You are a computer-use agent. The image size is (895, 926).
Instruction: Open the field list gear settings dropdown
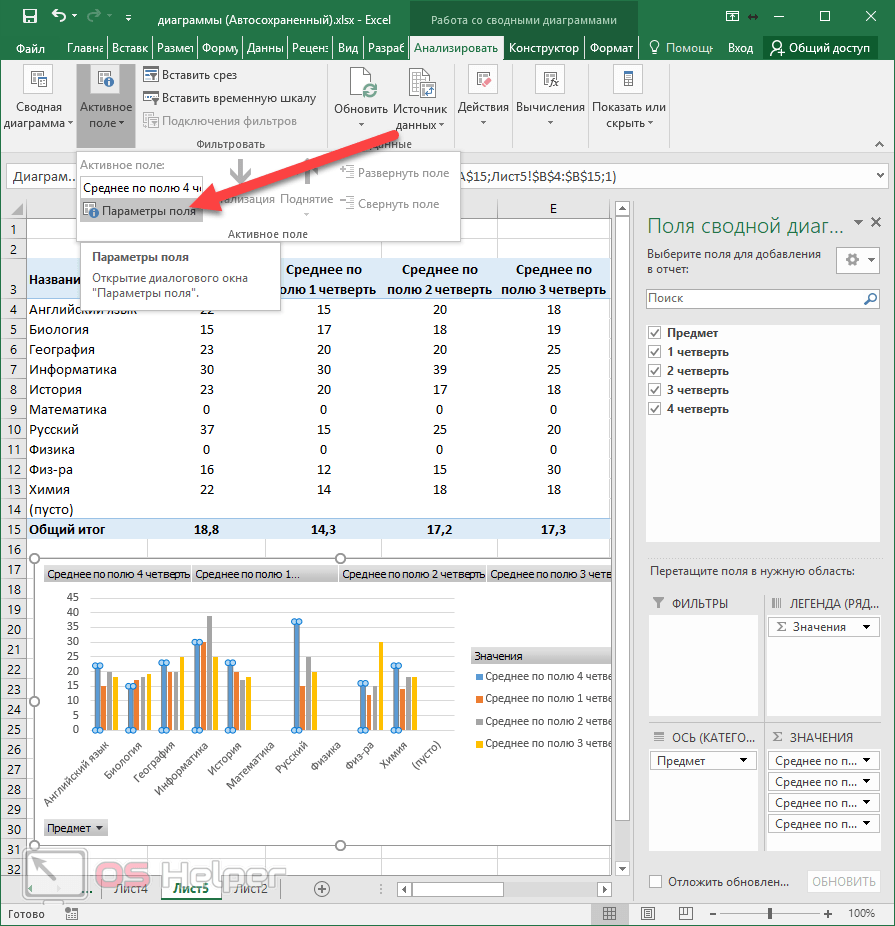click(x=857, y=260)
